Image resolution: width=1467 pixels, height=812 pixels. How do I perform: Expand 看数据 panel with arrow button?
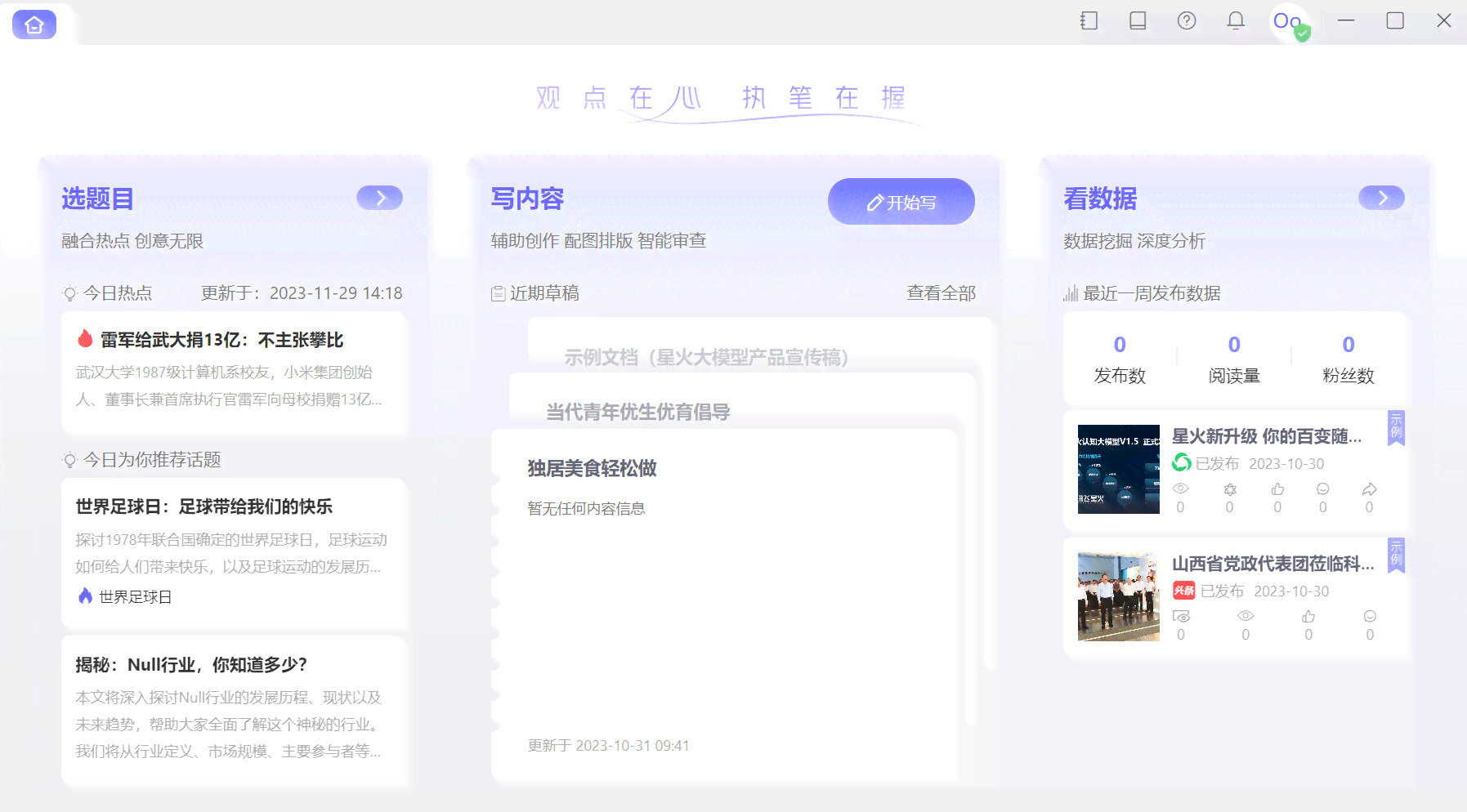pos(1382,198)
